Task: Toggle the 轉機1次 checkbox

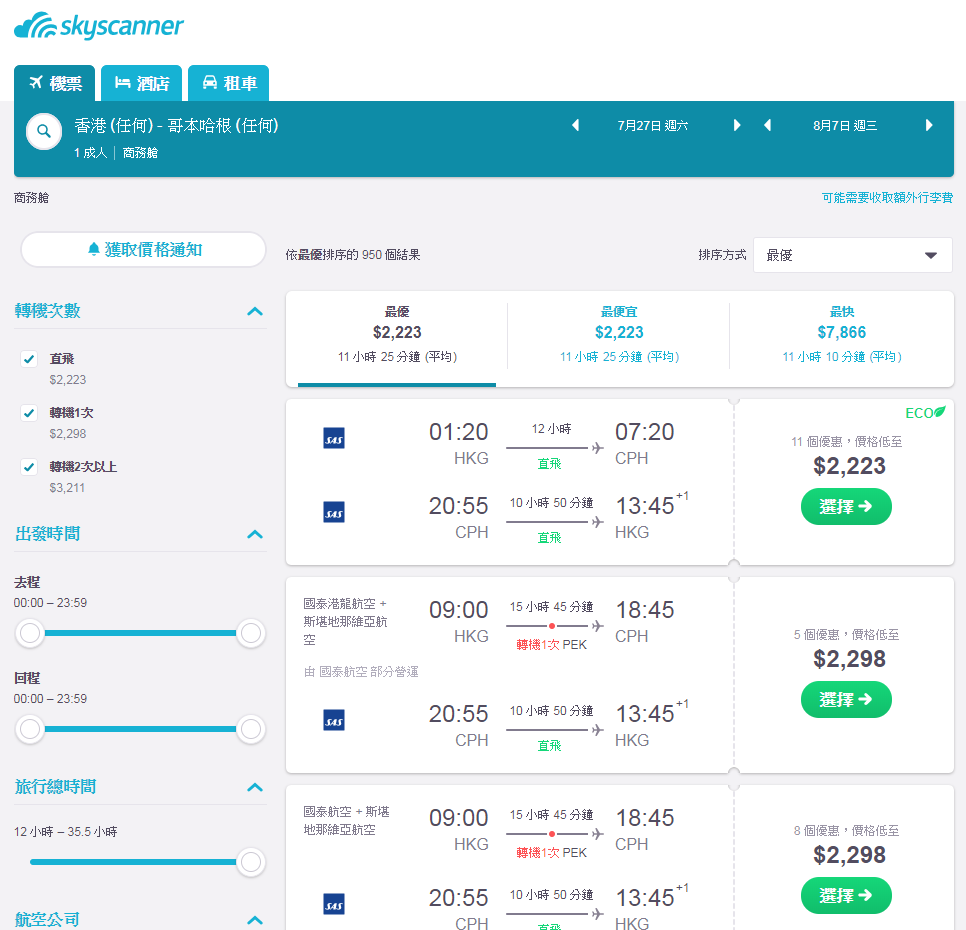Action: [x=29, y=413]
